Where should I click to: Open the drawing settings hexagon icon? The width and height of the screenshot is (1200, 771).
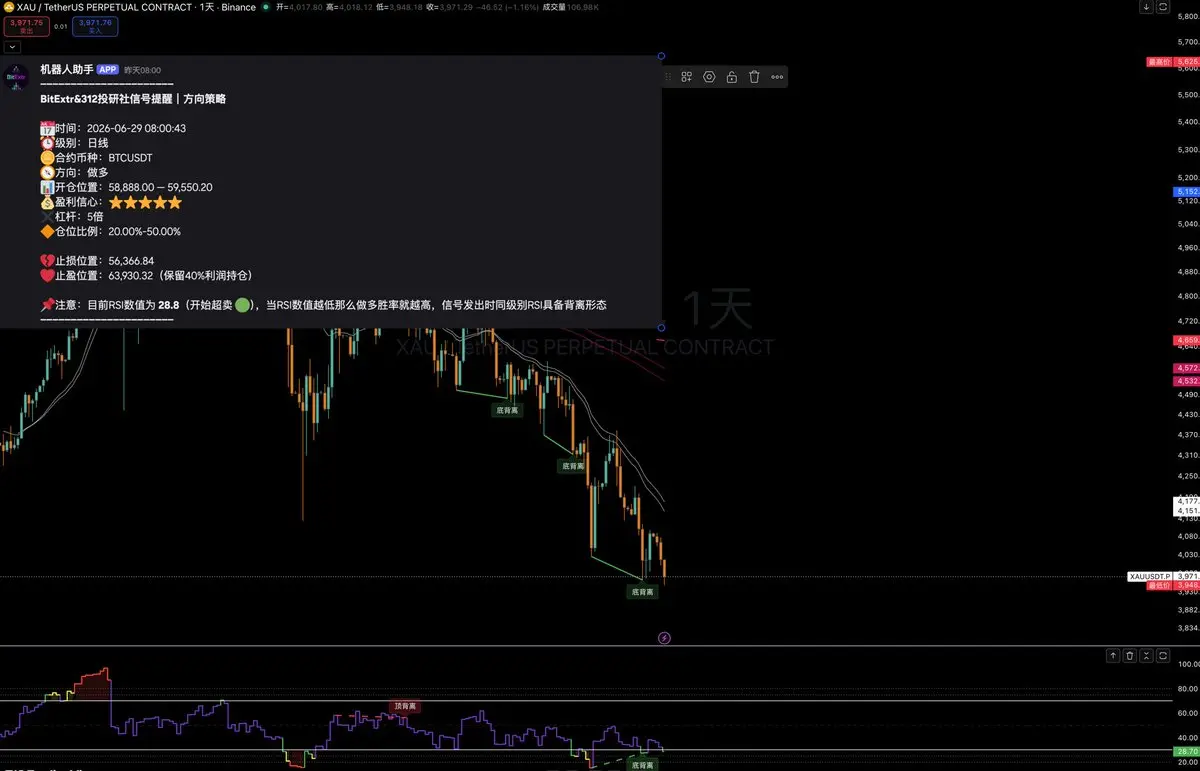(x=709, y=77)
